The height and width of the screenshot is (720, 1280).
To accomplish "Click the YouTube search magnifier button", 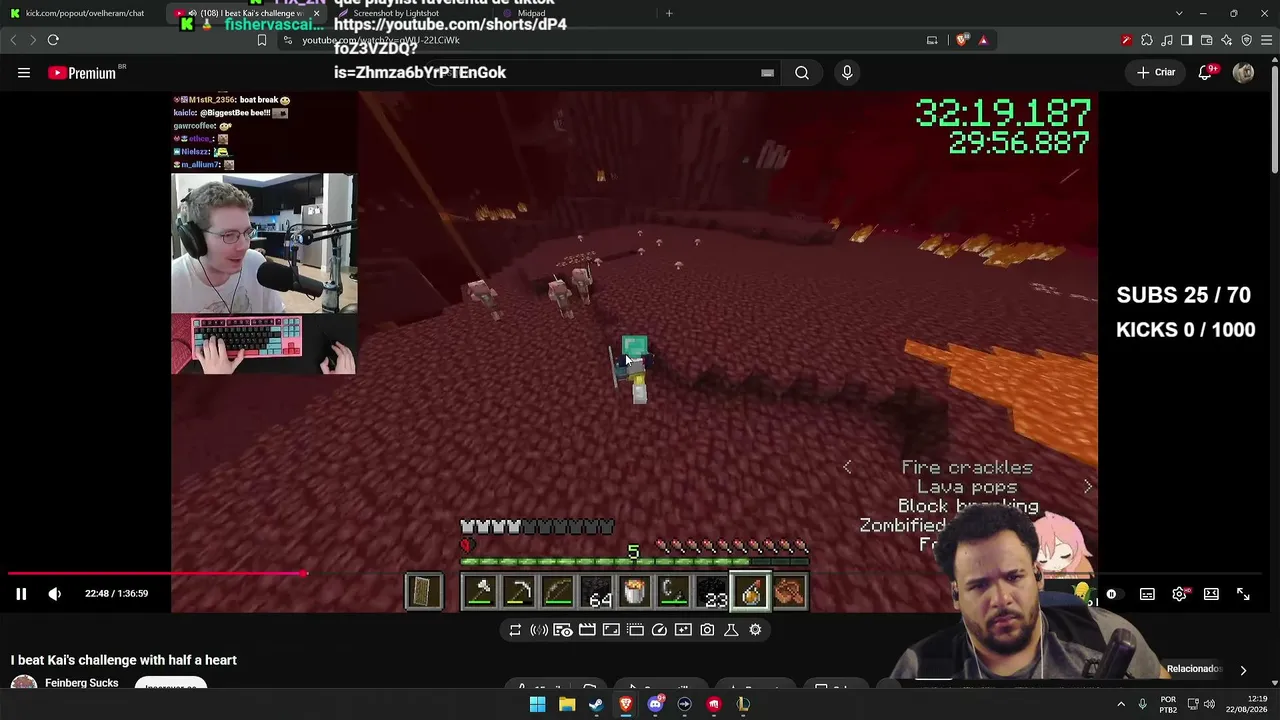I will pos(802,72).
